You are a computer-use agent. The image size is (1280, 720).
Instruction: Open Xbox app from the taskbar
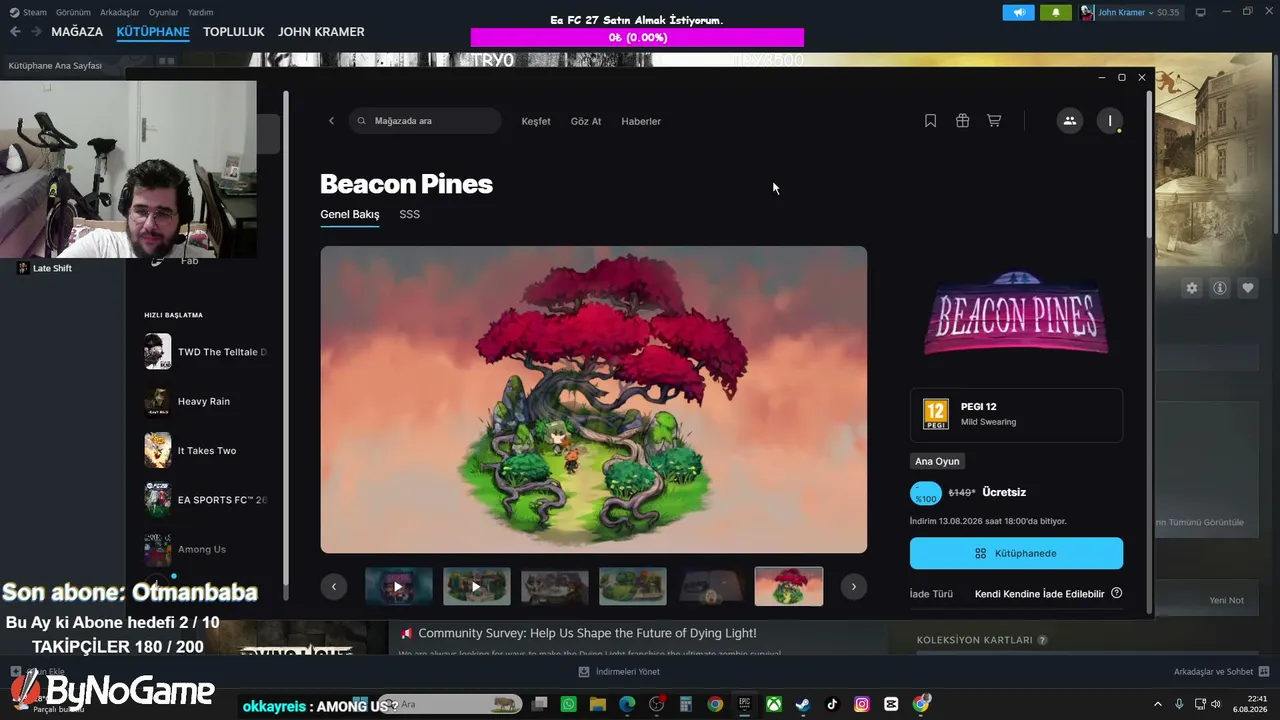tap(774, 704)
